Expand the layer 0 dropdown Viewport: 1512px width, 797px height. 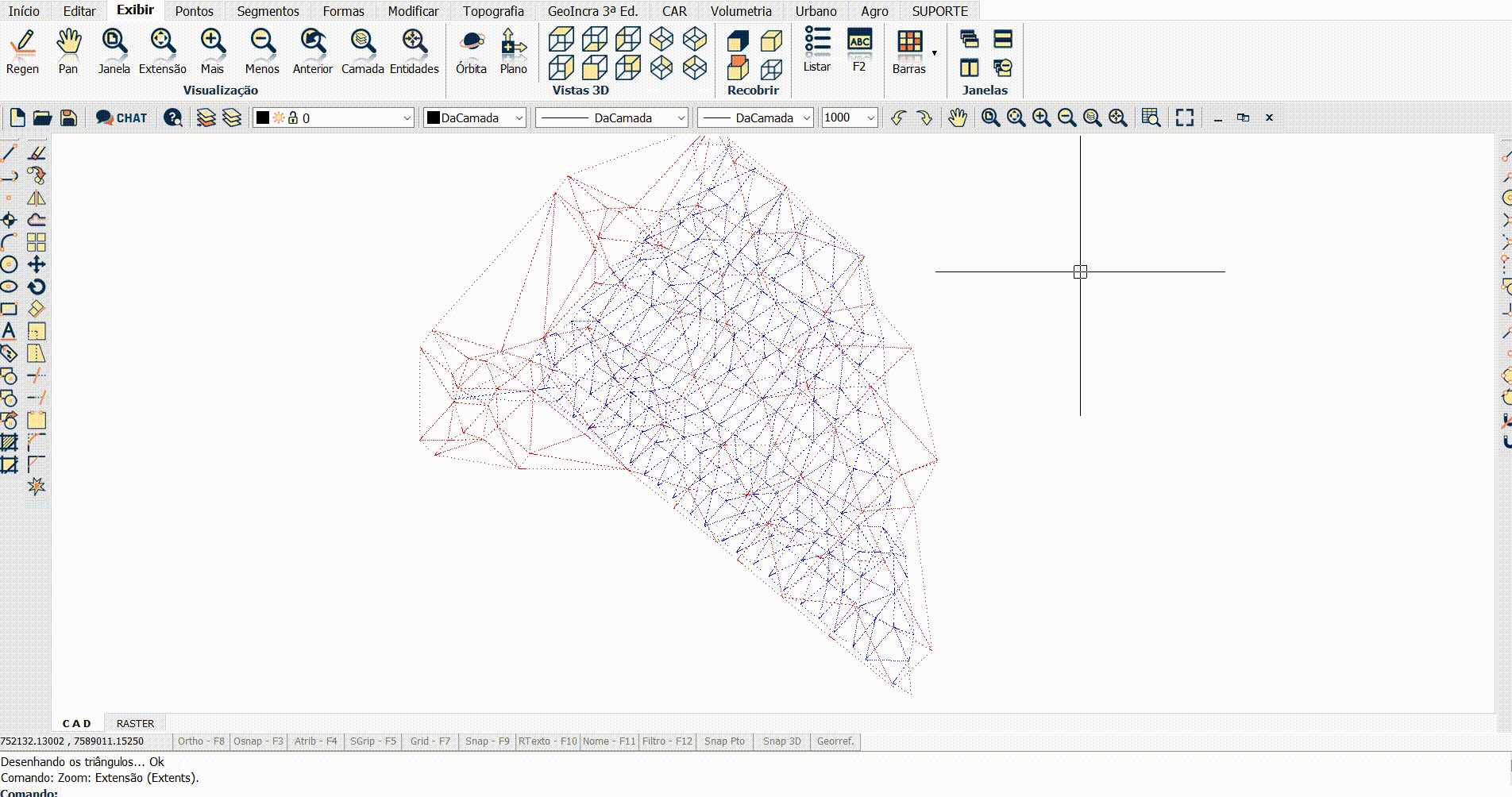pyautogui.click(x=407, y=118)
